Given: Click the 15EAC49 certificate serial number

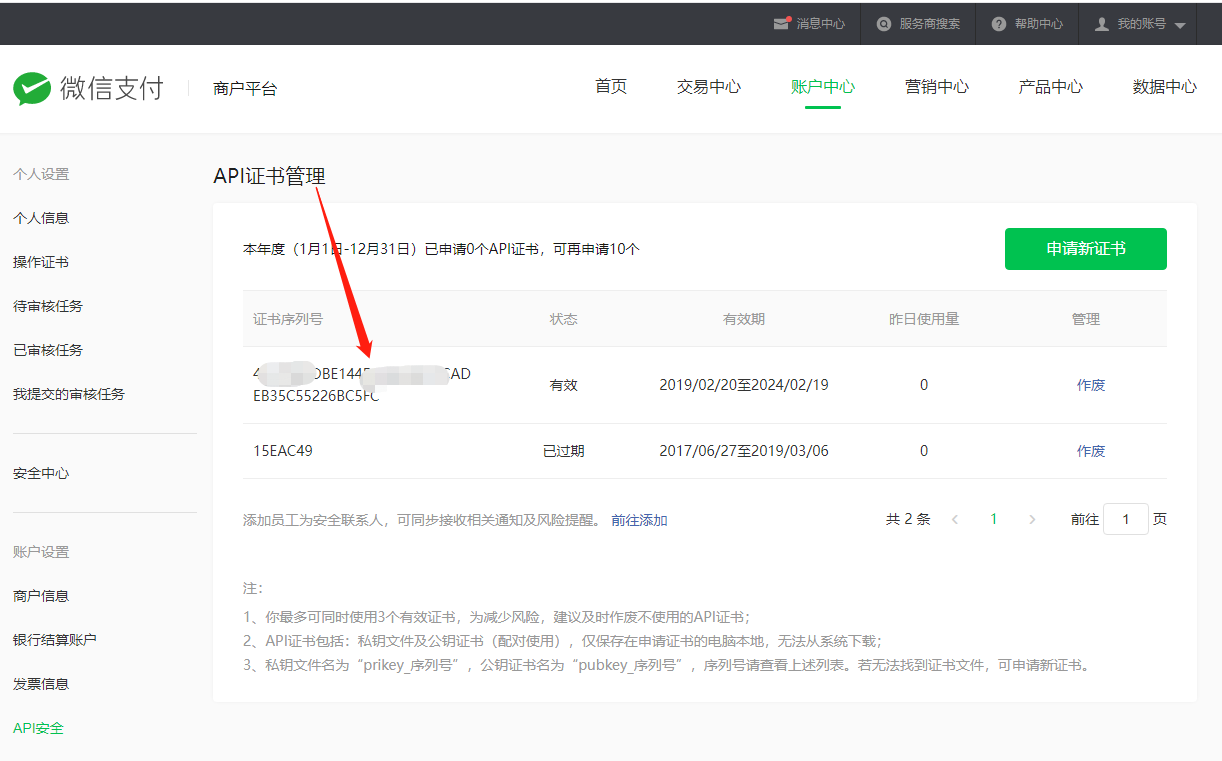Looking at the screenshot, I should [x=283, y=451].
